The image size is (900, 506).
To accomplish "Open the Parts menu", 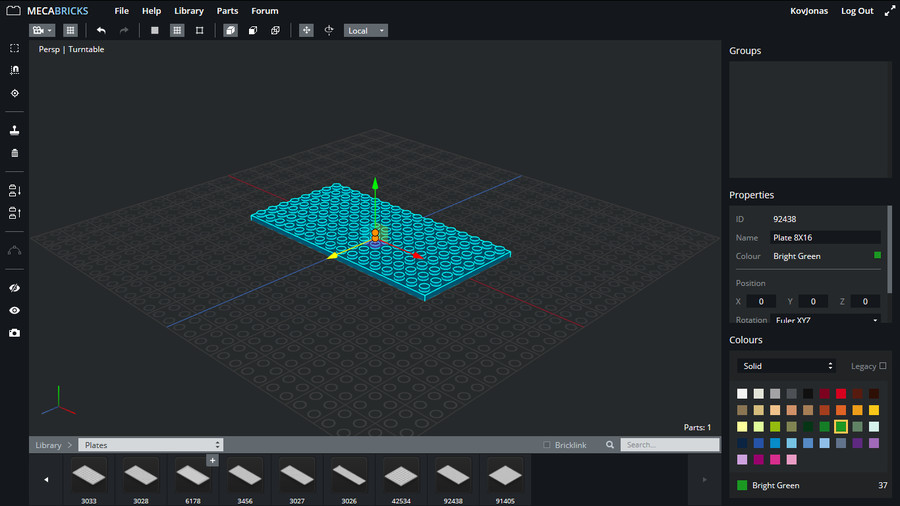I will pos(227,11).
